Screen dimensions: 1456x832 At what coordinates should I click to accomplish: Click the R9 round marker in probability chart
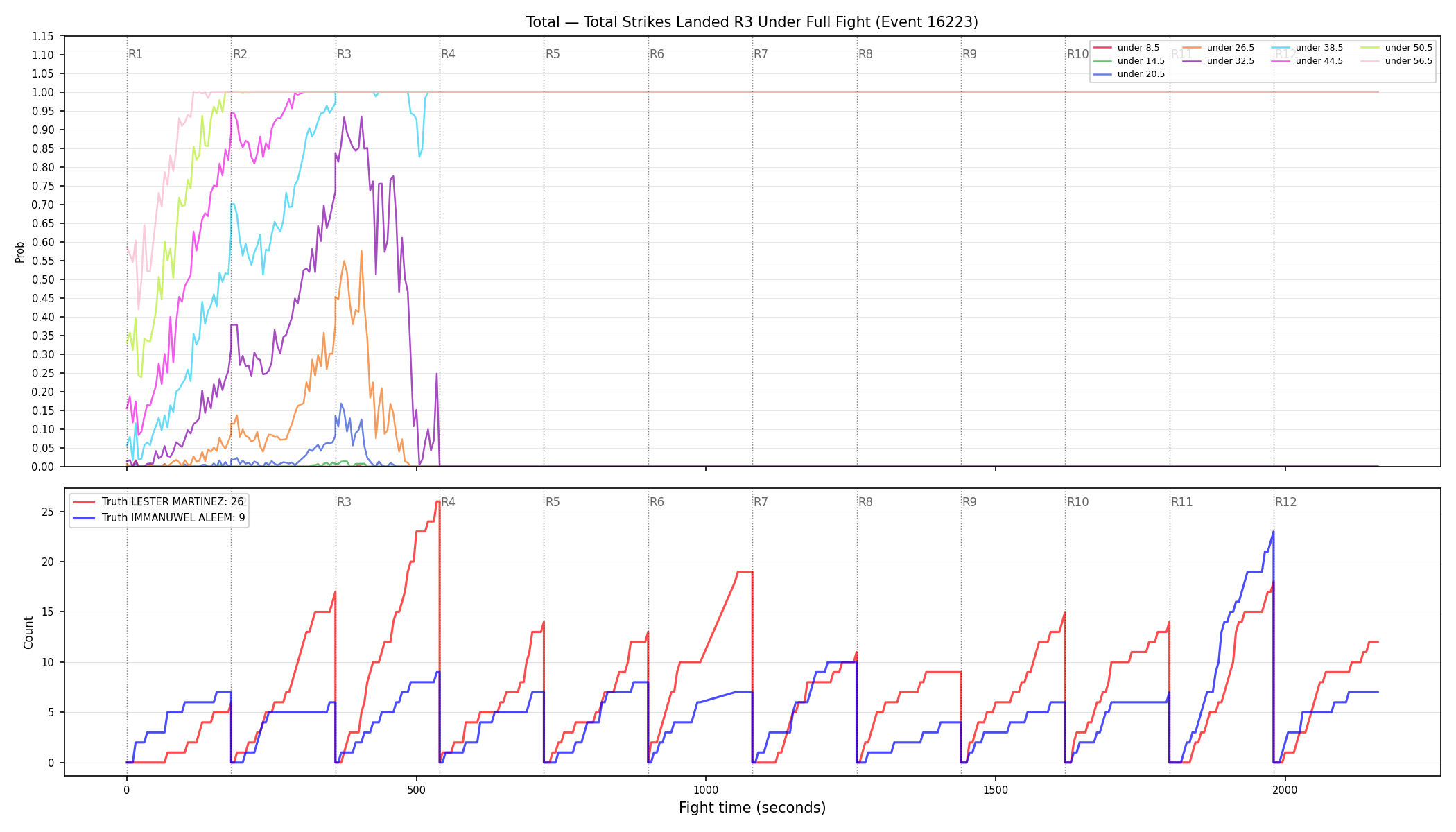coord(969,54)
